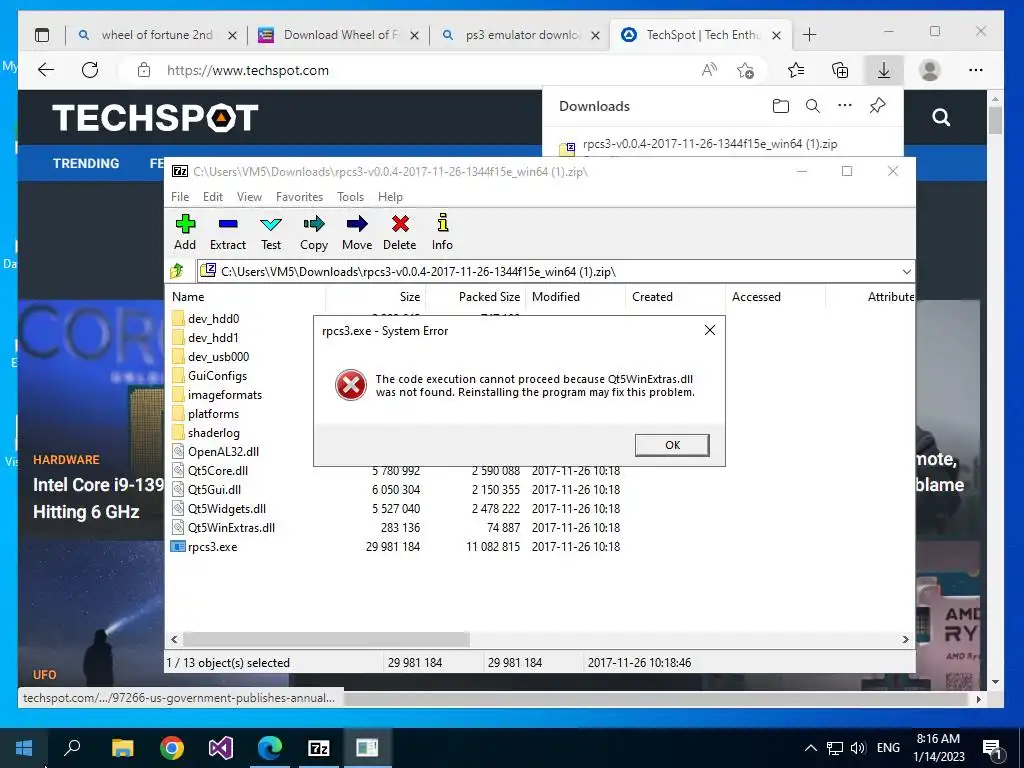Screen dimensions: 1024x768
Task: Close the rpcs3.exe System Error dialog
Action: tap(710, 330)
